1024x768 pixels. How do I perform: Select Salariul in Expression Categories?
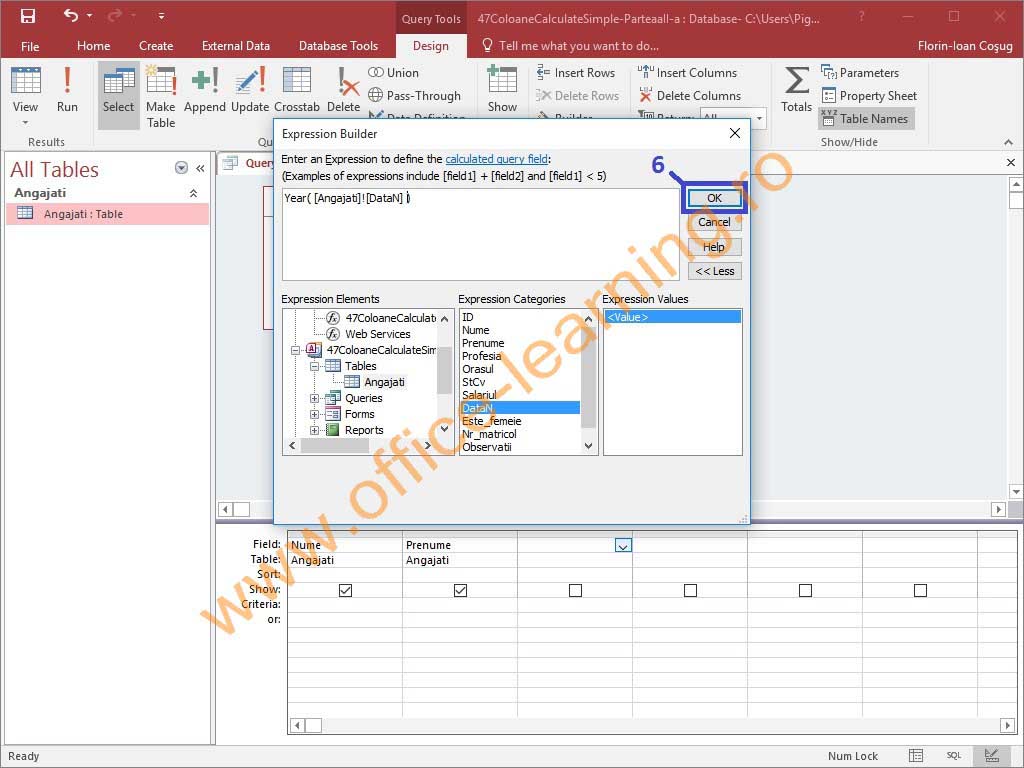(x=479, y=395)
